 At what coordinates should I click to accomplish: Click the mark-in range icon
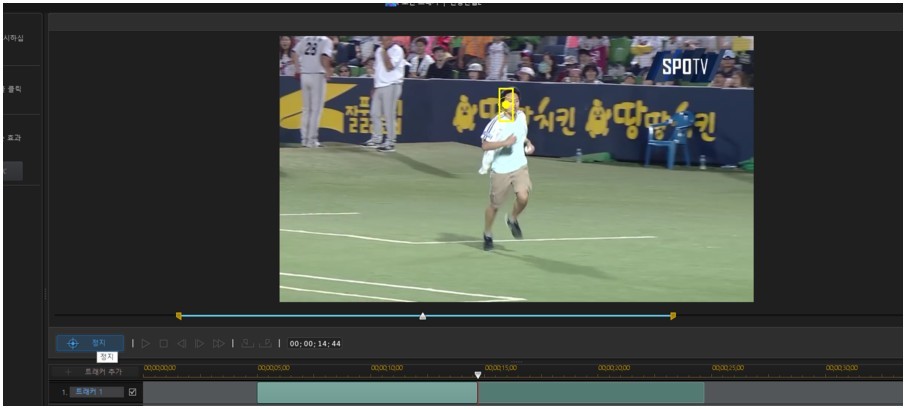(x=246, y=344)
